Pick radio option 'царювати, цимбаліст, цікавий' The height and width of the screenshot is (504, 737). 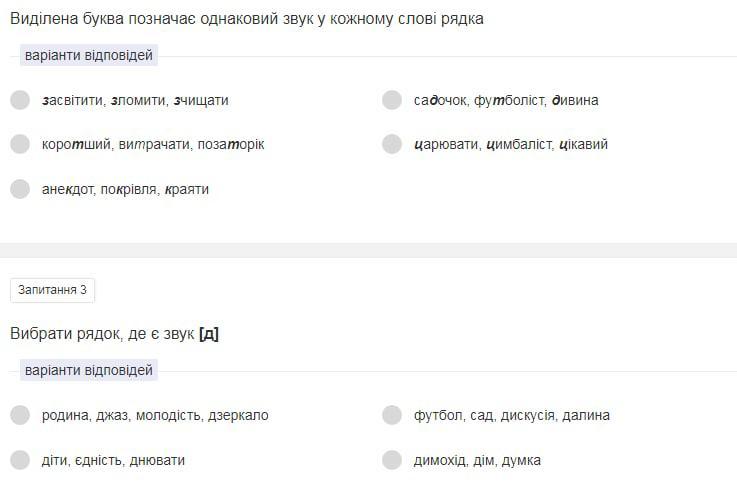392,144
